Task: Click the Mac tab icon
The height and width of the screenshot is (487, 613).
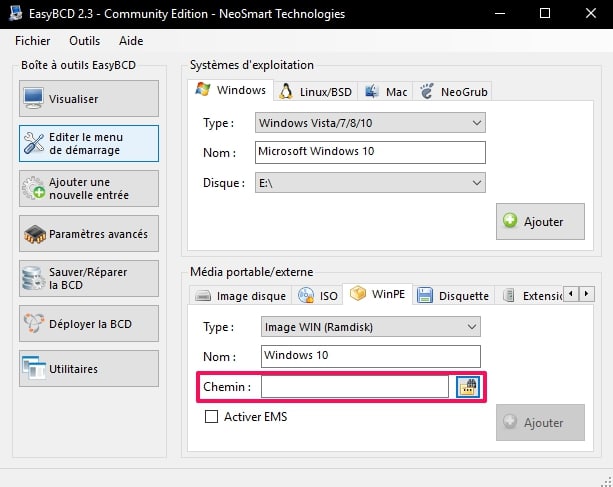Action: tap(371, 91)
